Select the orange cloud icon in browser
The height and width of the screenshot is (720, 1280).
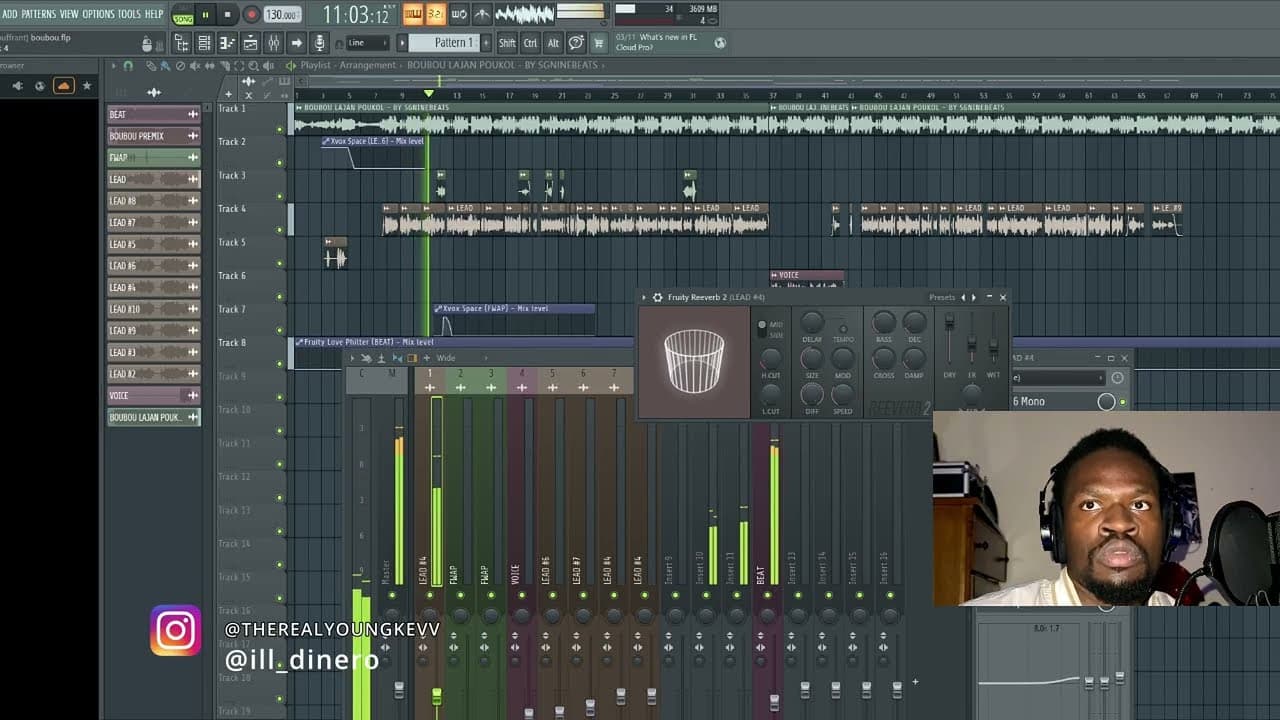[64, 86]
